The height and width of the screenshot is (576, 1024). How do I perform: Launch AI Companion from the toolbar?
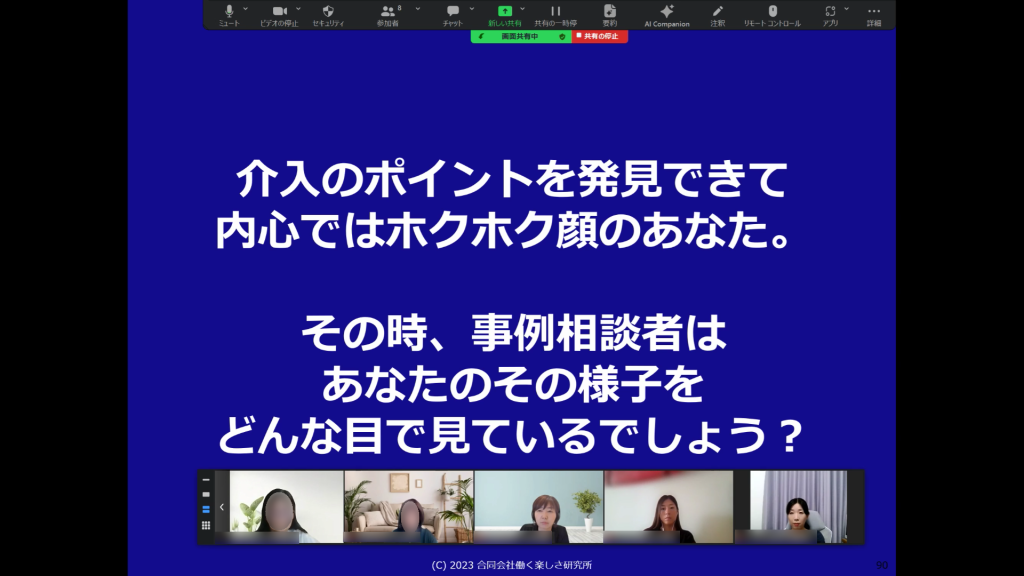[x=667, y=12]
